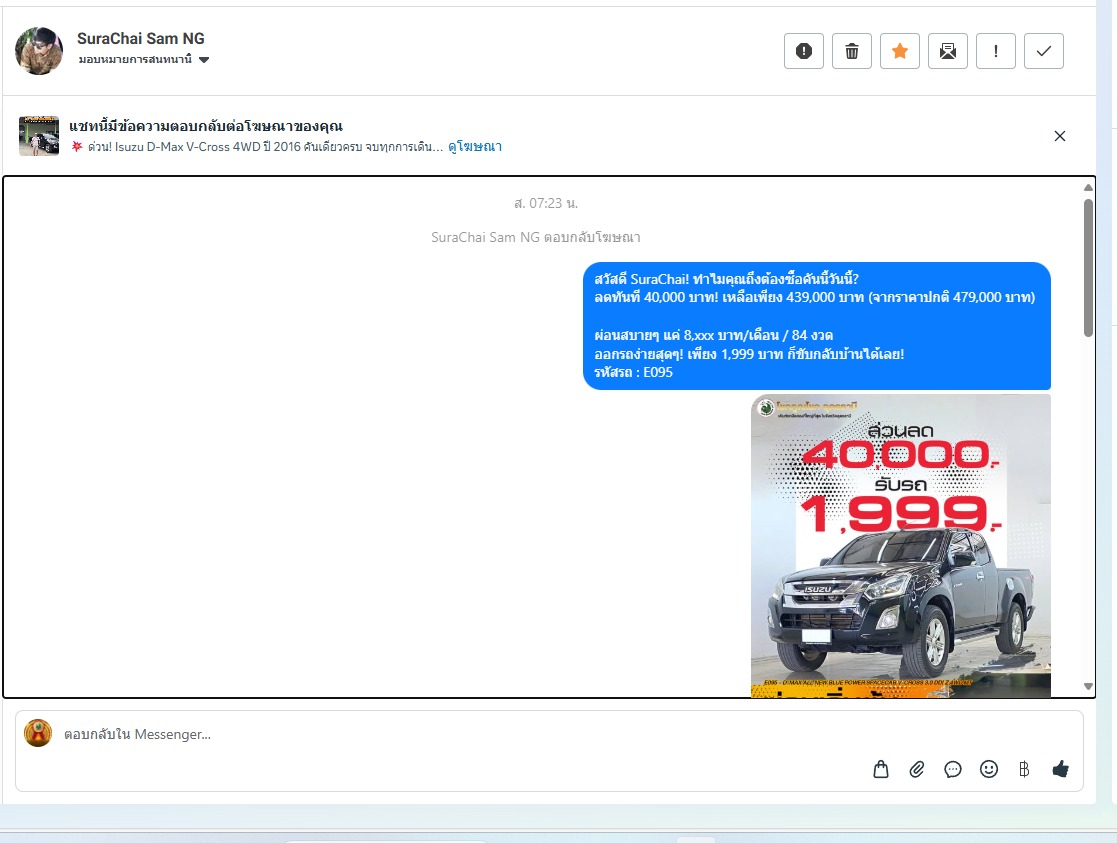This screenshot has width=1117, height=843.
Task: Open saved replies speech bubble icon
Action: point(952,769)
